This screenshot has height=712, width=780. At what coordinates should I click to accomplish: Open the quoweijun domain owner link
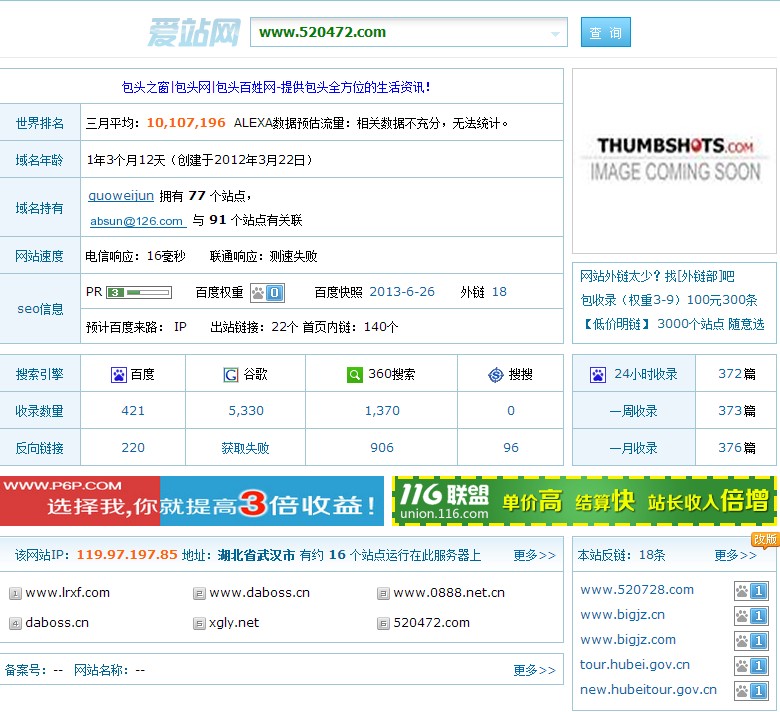pos(121,196)
